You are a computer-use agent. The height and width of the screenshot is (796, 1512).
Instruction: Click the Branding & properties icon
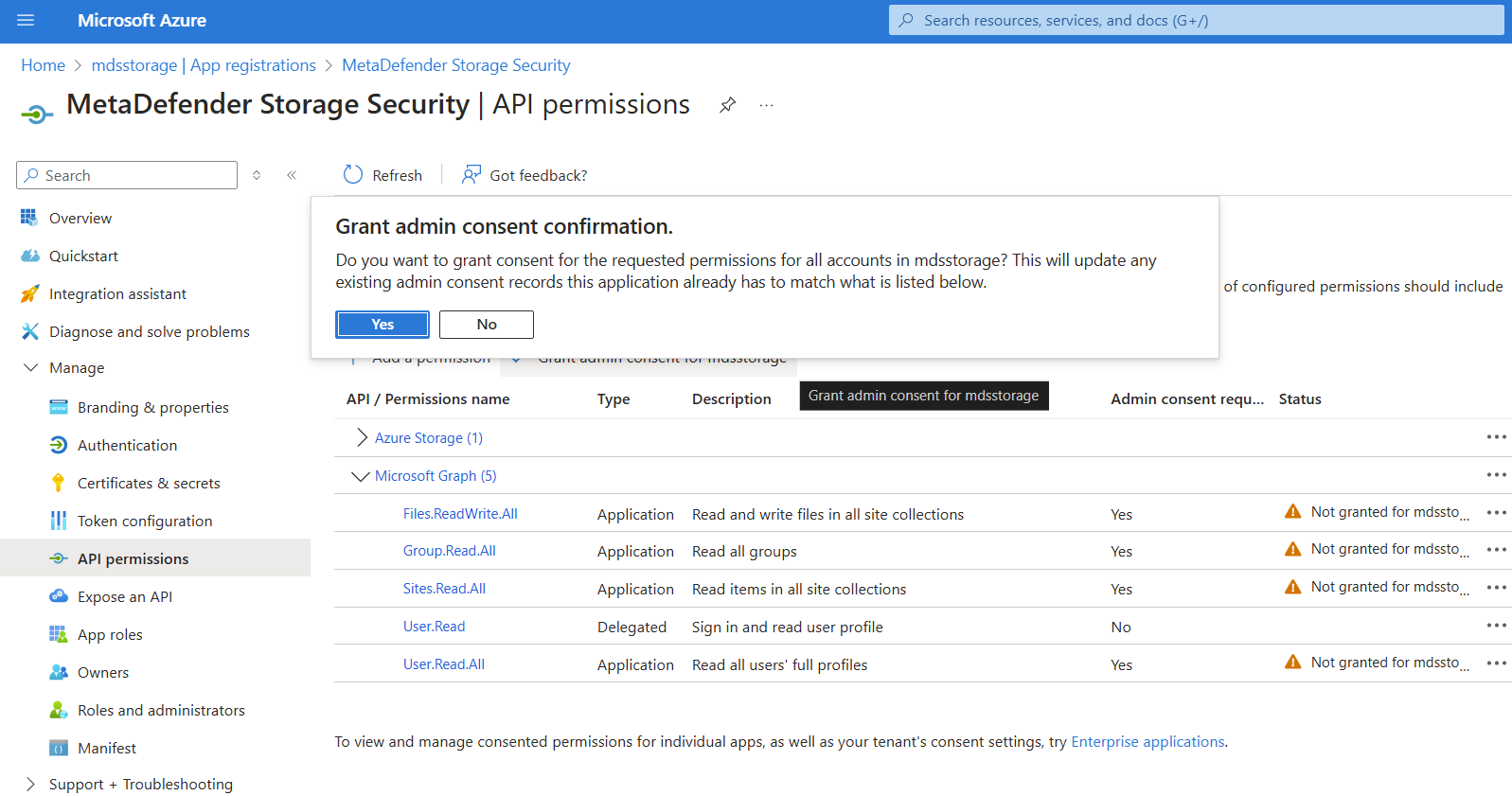click(x=59, y=407)
